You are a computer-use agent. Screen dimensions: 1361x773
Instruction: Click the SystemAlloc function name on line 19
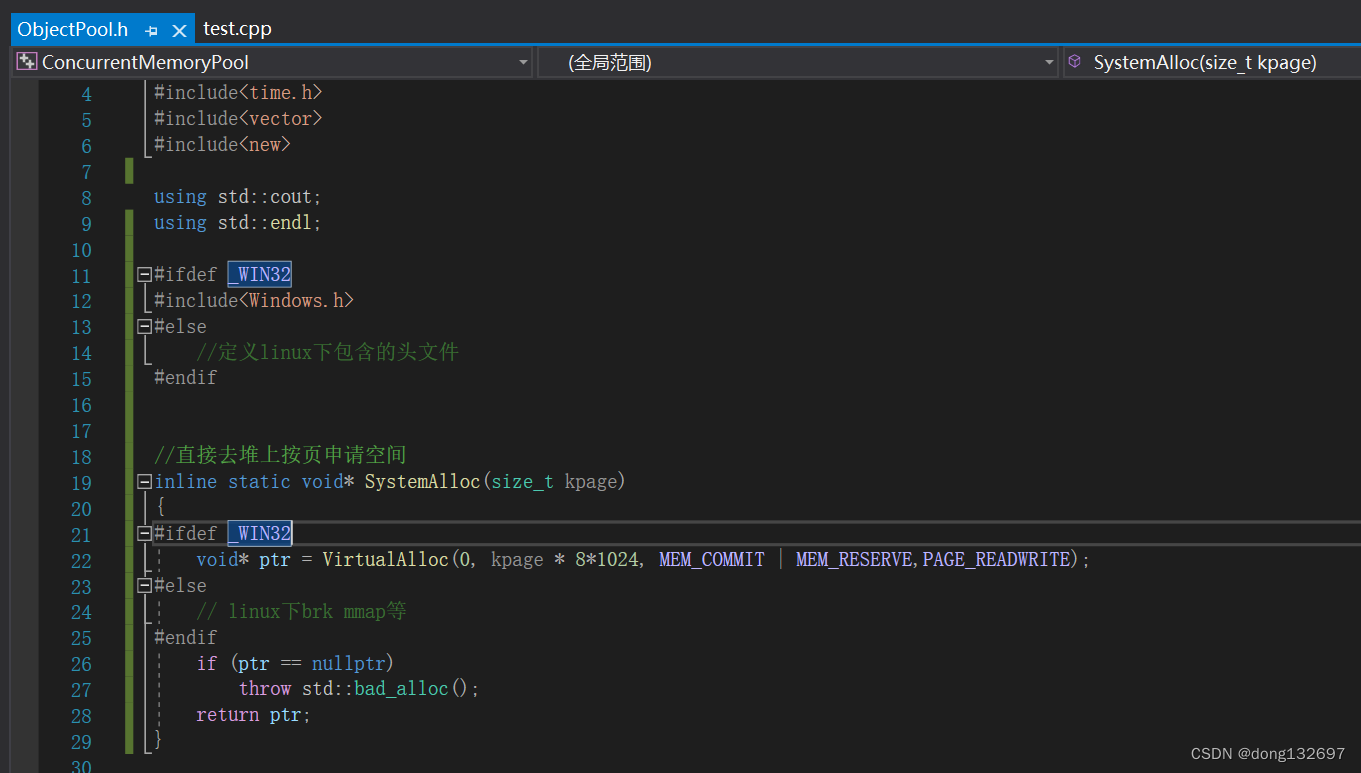[x=422, y=482]
